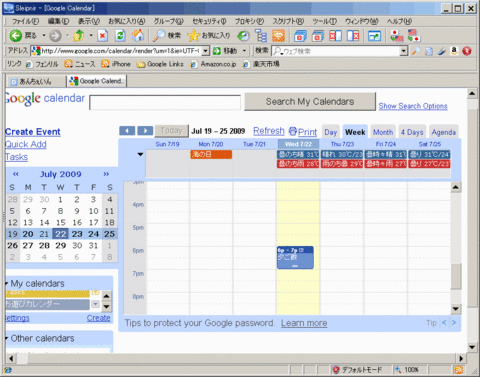The image size is (480, 377).
Task: Open the back button history dropdown arrow
Action: tap(44, 35)
